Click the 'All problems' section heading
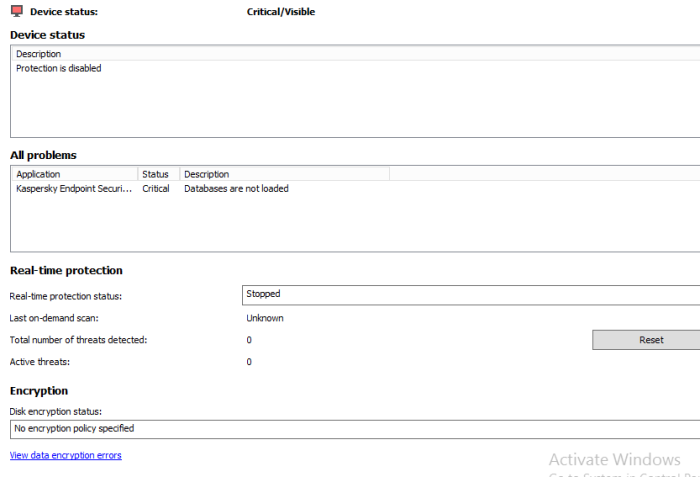The width and height of the screenshot is (700, 477). pyautogui.click(x=43, y=155)
